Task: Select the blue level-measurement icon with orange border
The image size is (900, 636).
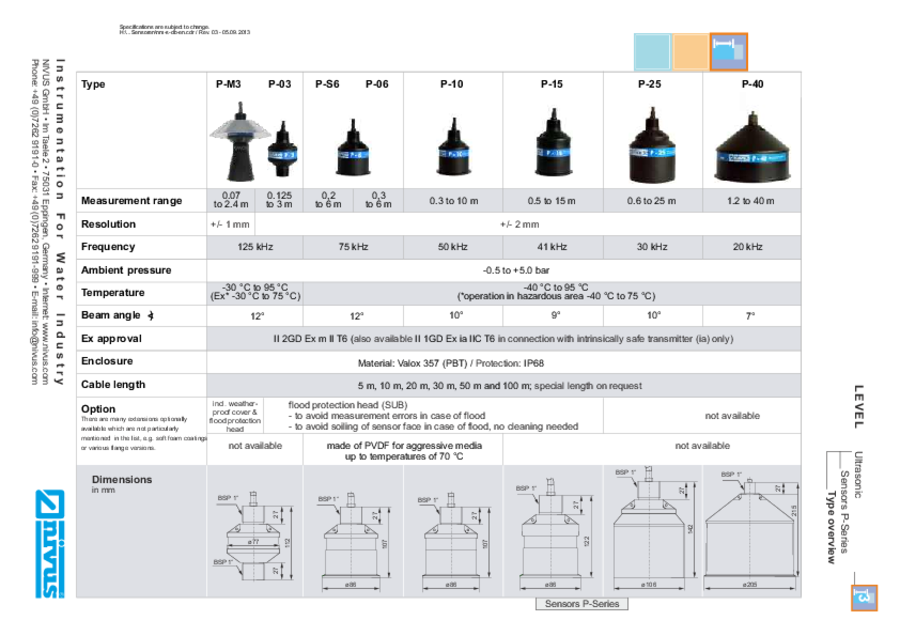Action: 728,52
